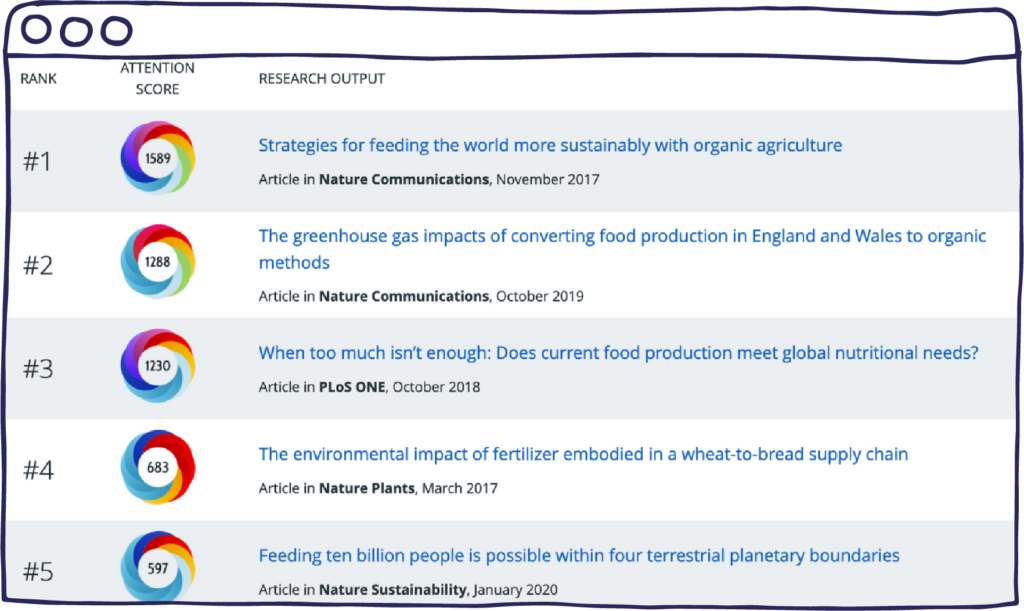Click the donut badge with score 683
Viewport: 1024px width, 611px height.
(157, 467)
